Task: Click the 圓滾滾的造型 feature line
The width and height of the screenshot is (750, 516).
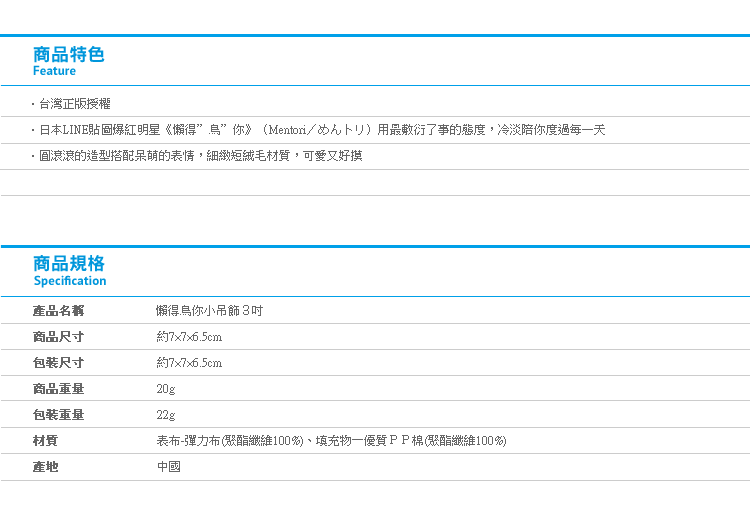Action: click(x=200, y=155)
